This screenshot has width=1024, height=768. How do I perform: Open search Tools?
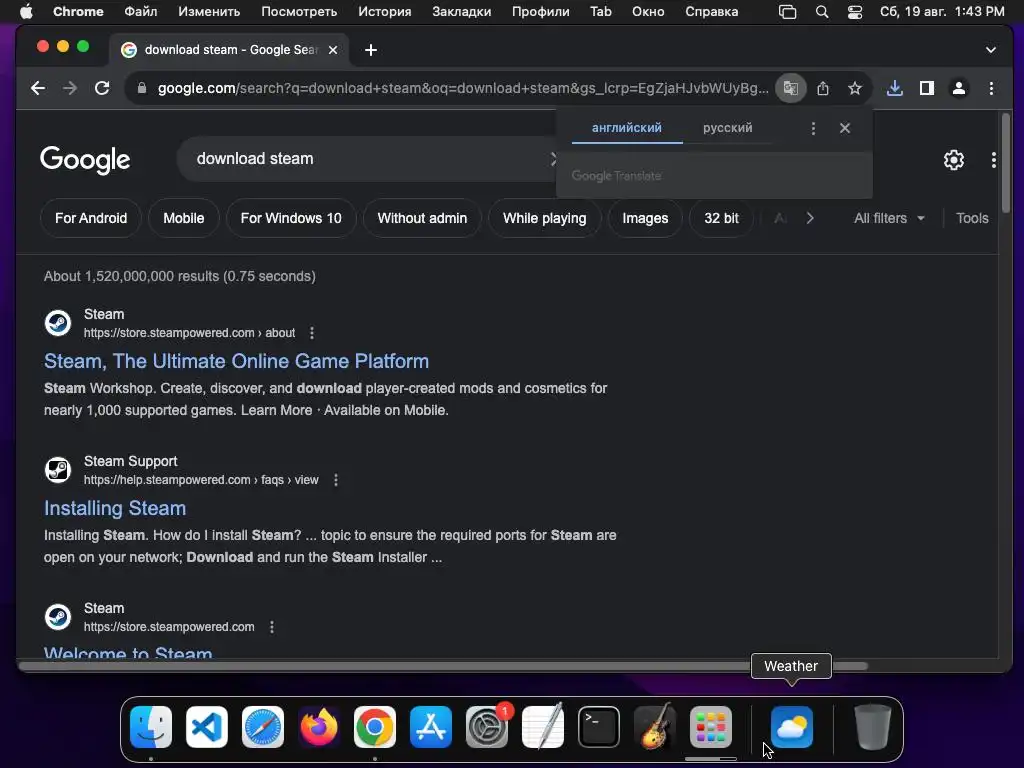click(x=972, y=218)
